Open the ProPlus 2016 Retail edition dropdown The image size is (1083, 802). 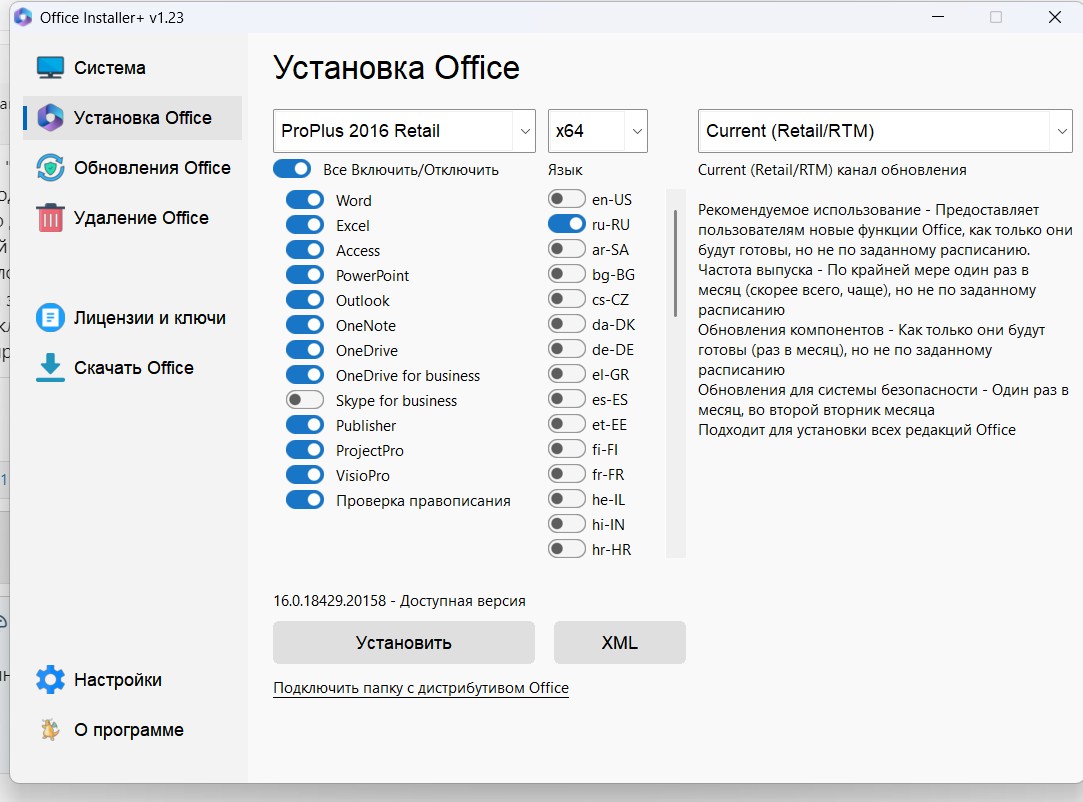click(x=404, y=131)
